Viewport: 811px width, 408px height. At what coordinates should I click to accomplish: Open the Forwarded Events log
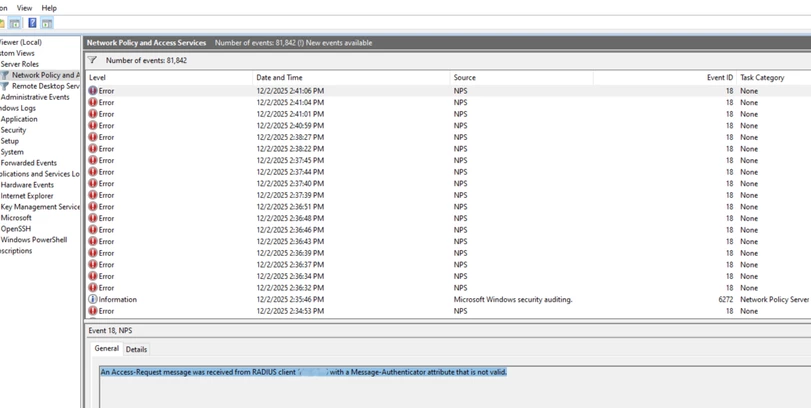tap(28, 163)
